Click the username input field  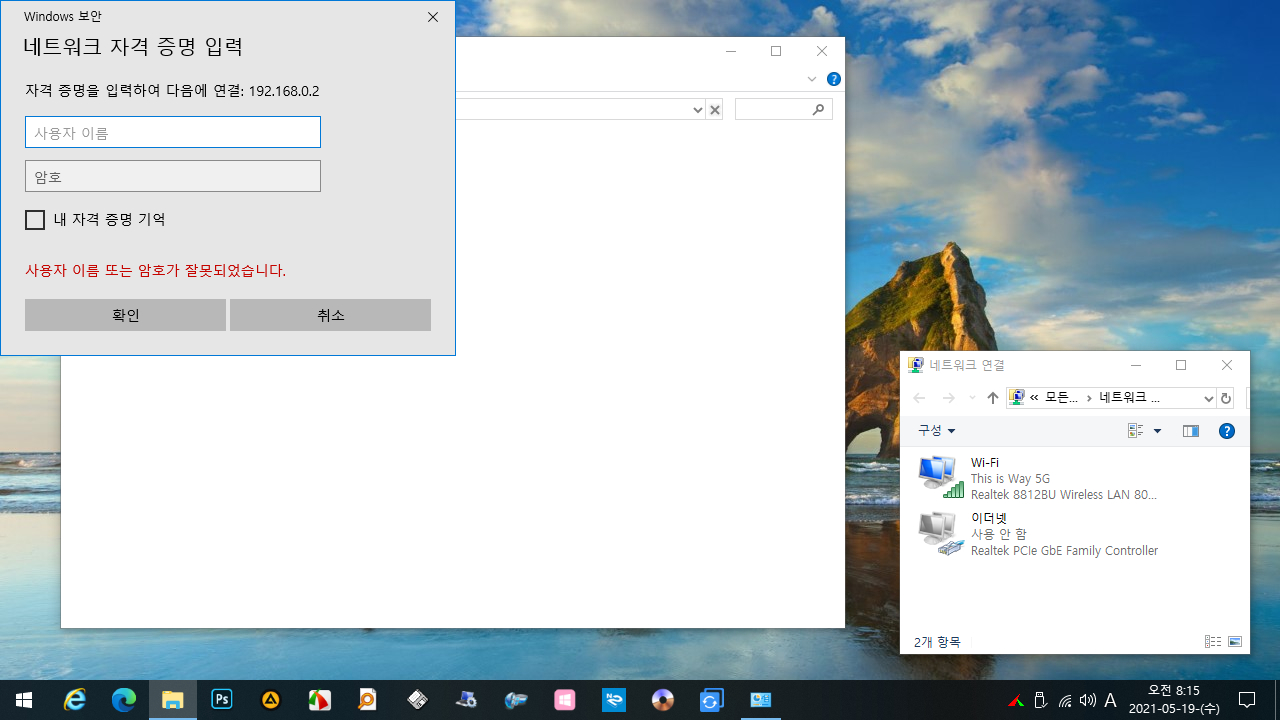[x=173, y=132]
